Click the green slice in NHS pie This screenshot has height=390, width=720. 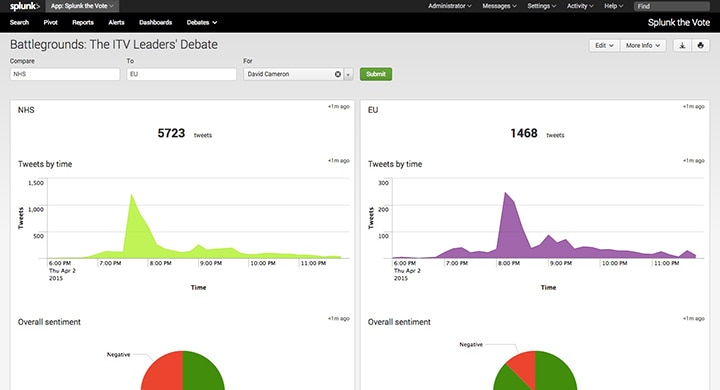[x=202, y=374]
